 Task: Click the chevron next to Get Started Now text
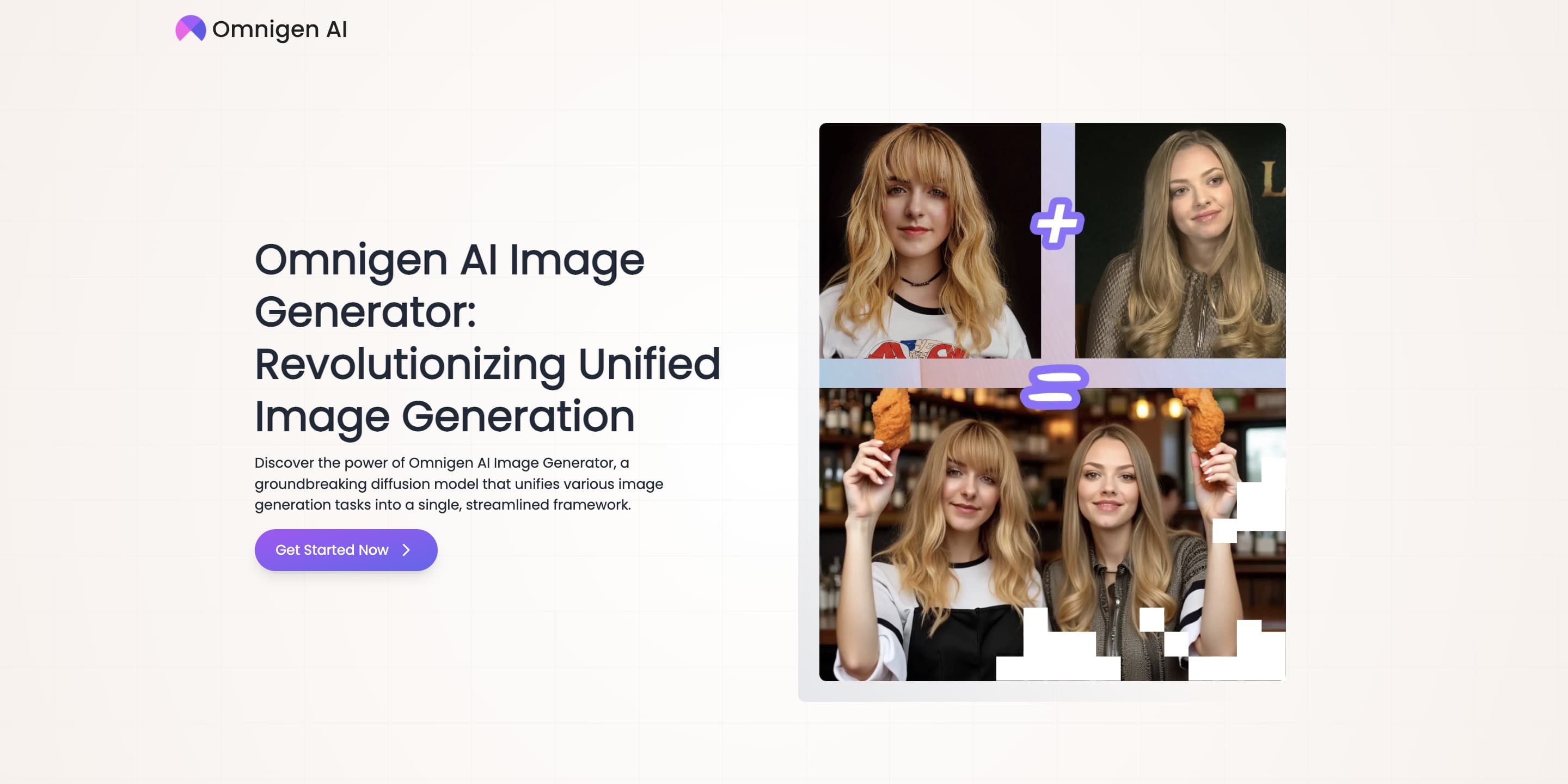tap(406, 550)
